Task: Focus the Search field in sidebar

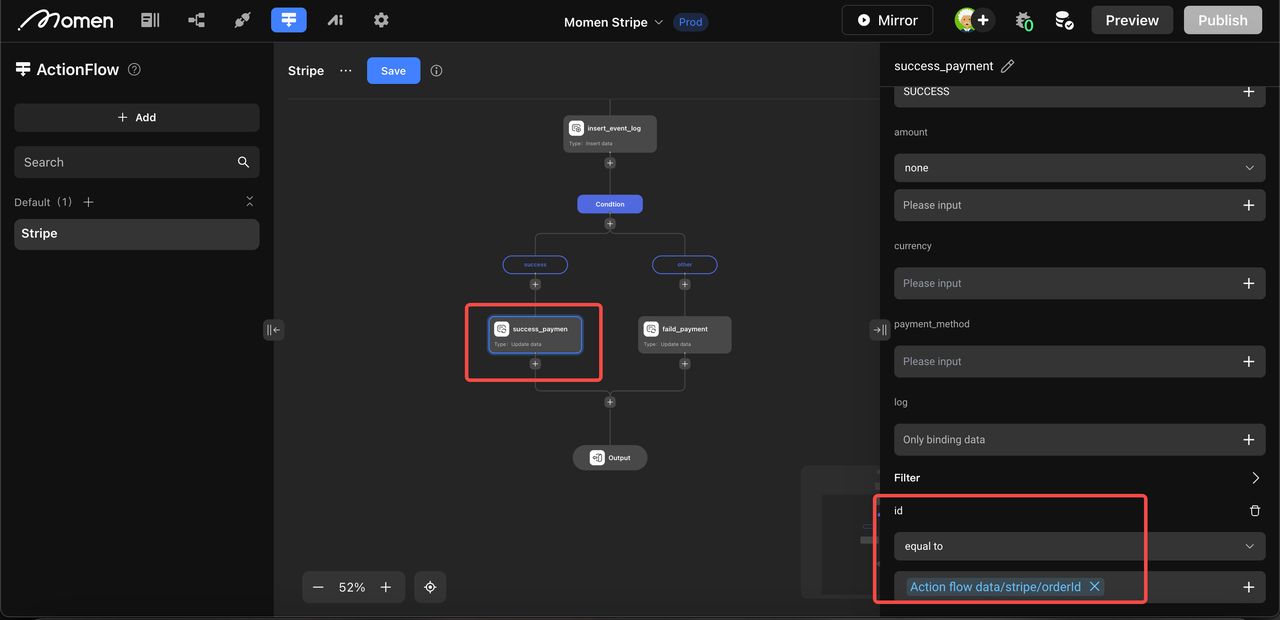Action: point(137,162)
